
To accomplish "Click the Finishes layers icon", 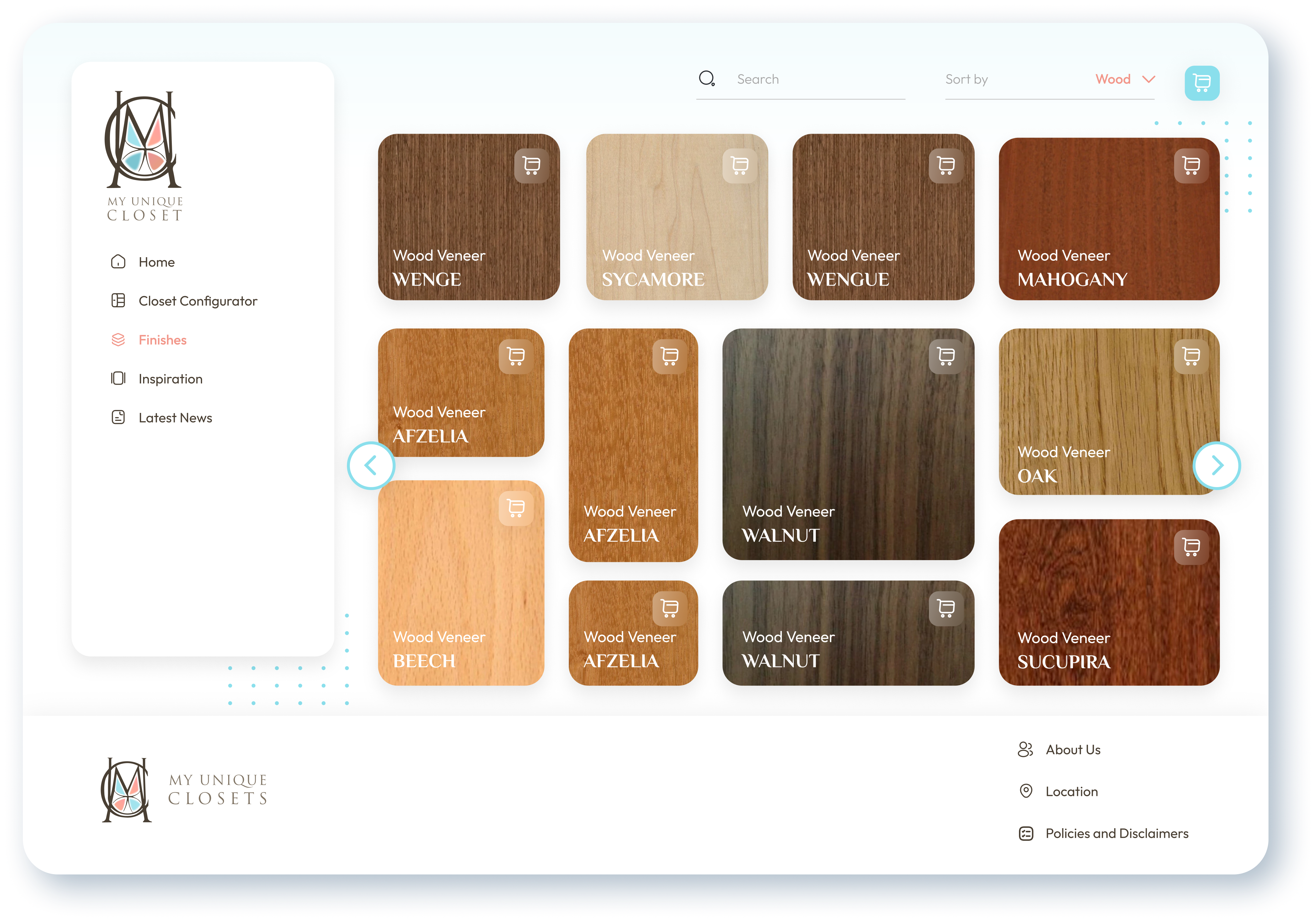I will tap(118, 339).
